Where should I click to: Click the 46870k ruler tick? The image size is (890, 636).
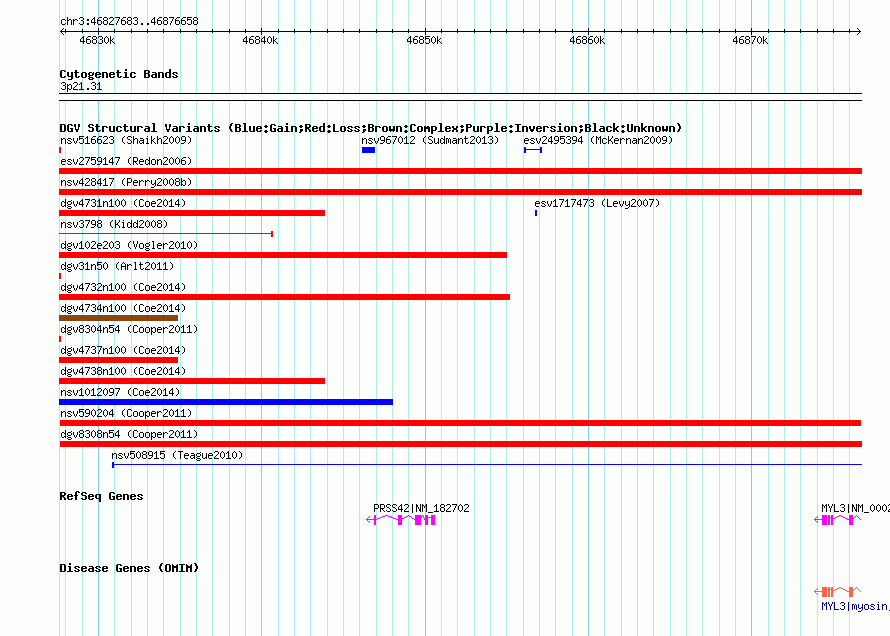point(750,40)
